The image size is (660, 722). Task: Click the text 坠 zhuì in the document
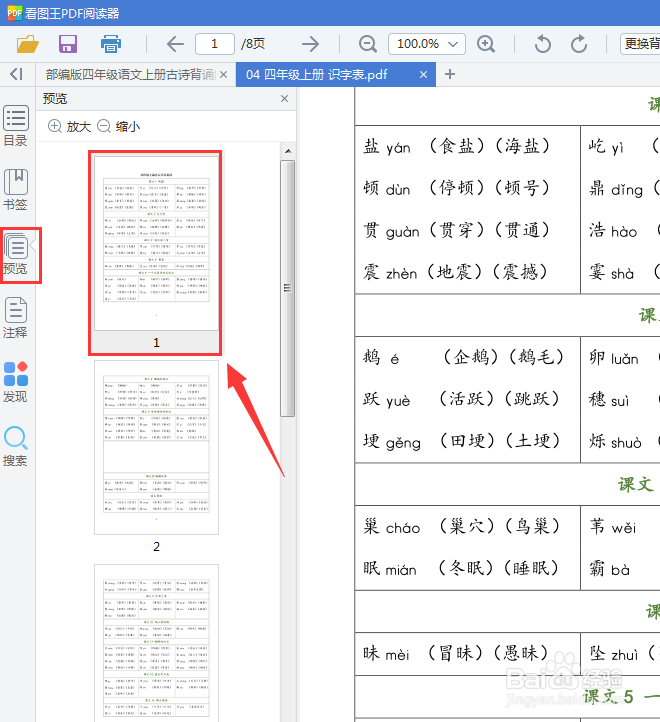click(x=614, y=654)
